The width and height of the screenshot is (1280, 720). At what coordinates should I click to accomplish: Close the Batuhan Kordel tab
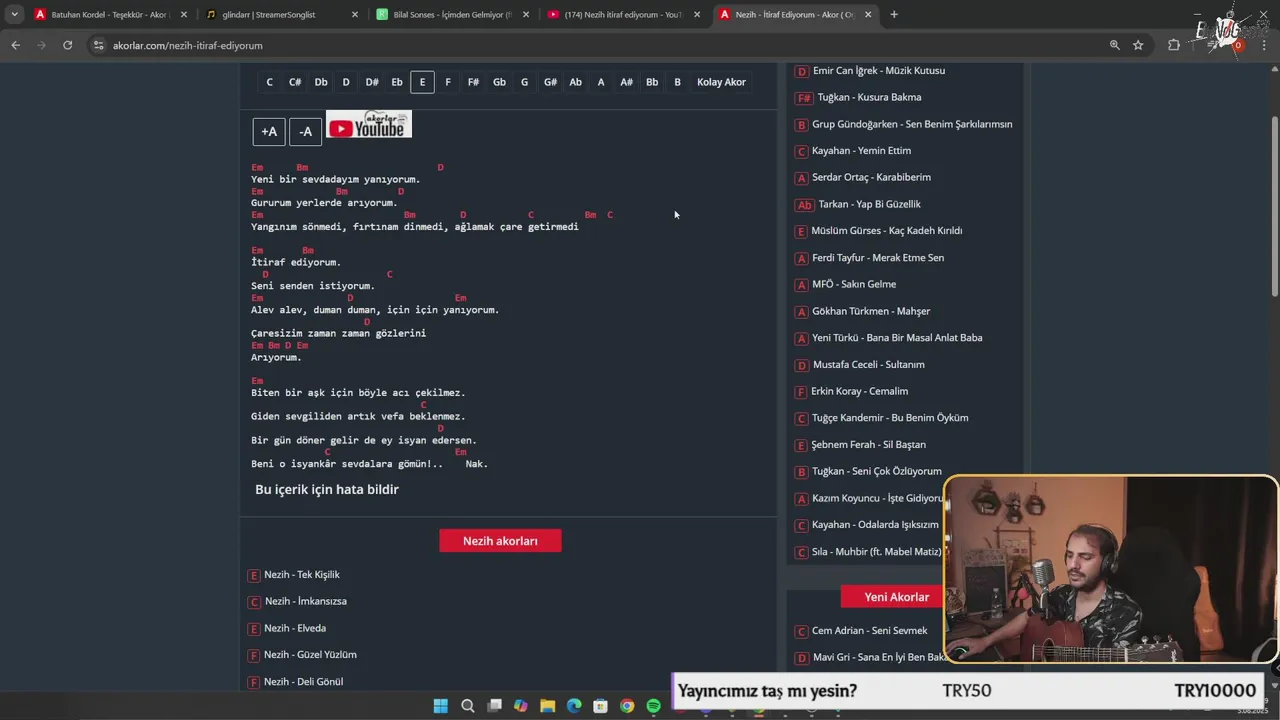click(183, 15)
